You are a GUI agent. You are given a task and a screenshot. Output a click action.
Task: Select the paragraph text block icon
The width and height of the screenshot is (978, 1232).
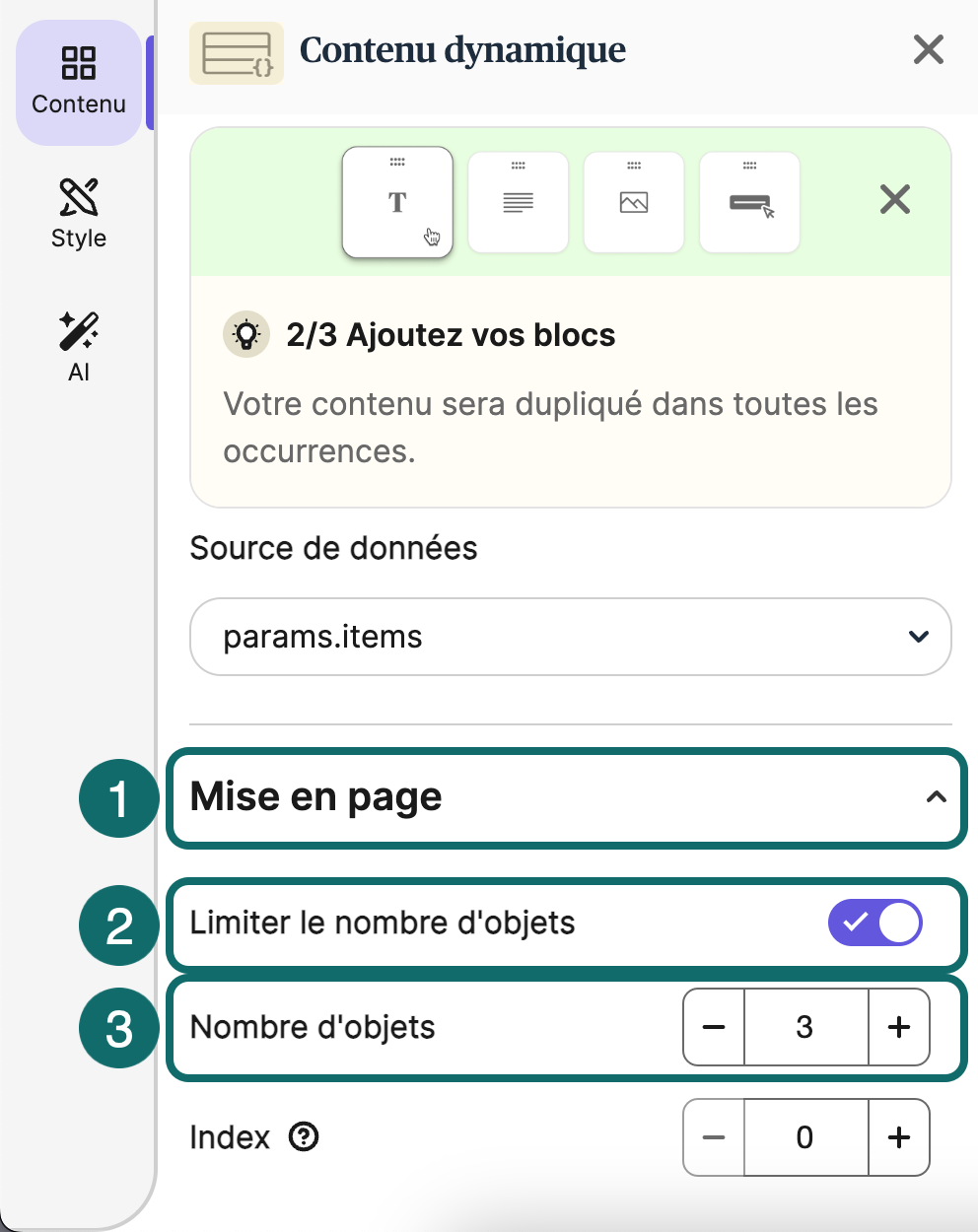(518, 202)
